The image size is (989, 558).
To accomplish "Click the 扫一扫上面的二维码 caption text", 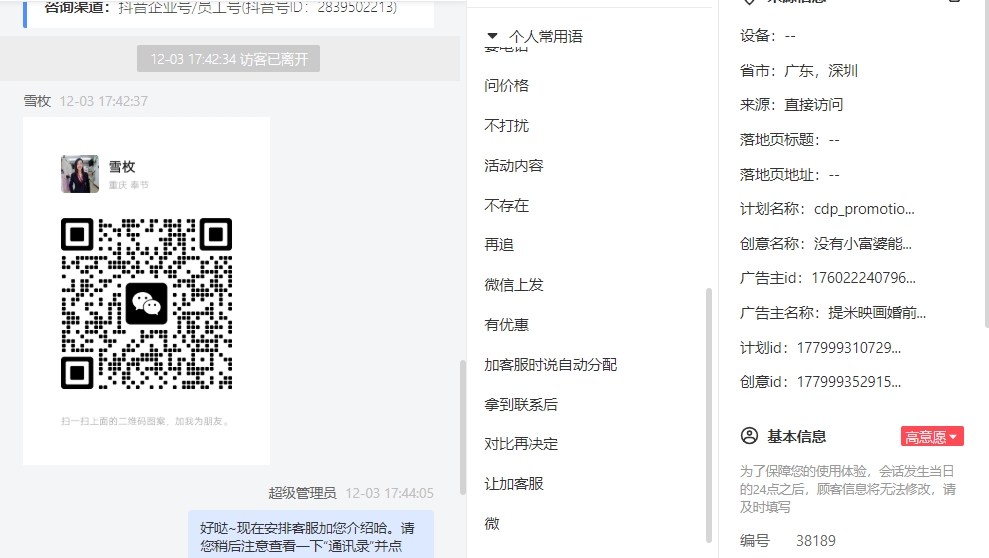I will (146, 421).
